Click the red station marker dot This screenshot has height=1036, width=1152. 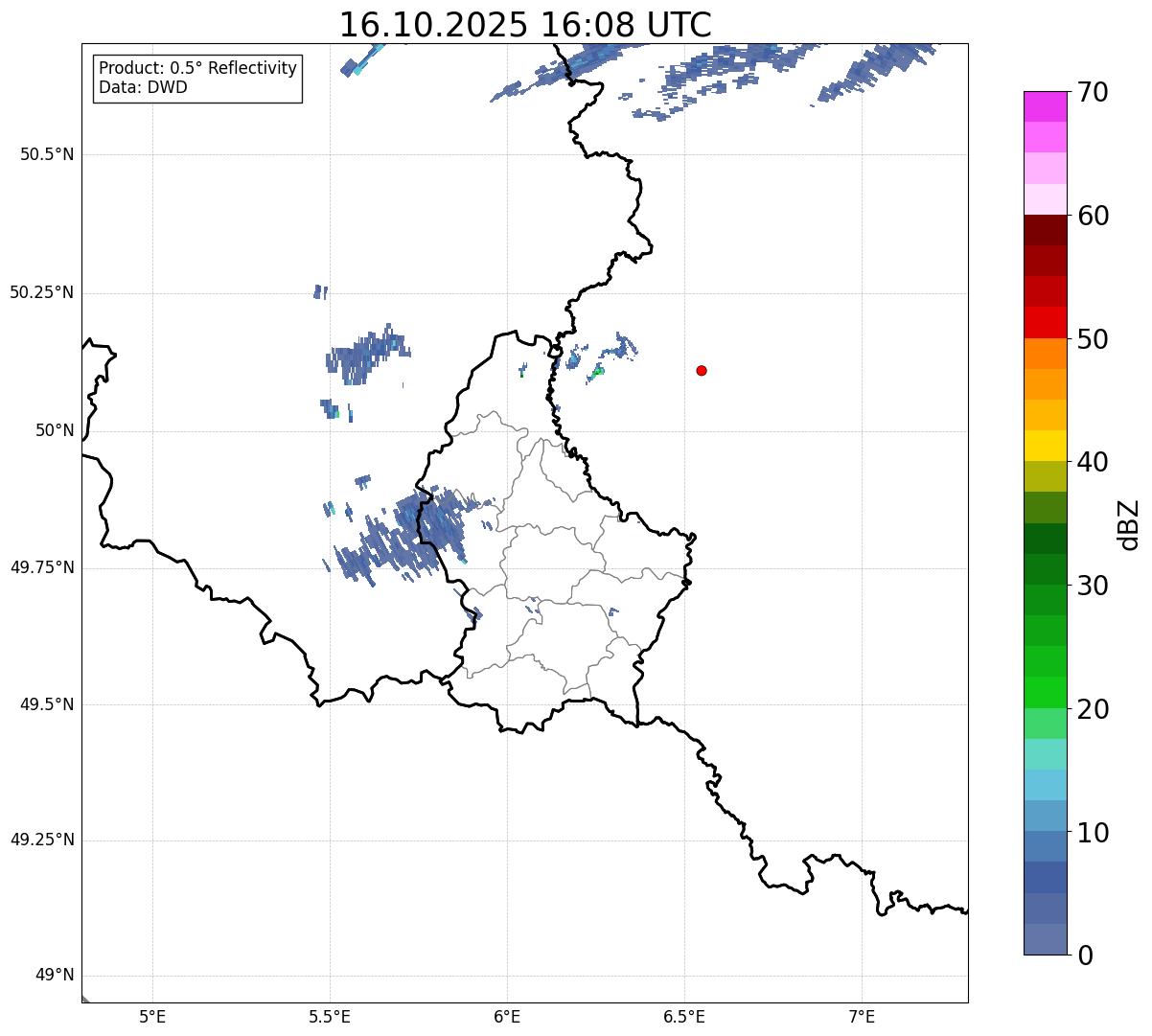702,370
